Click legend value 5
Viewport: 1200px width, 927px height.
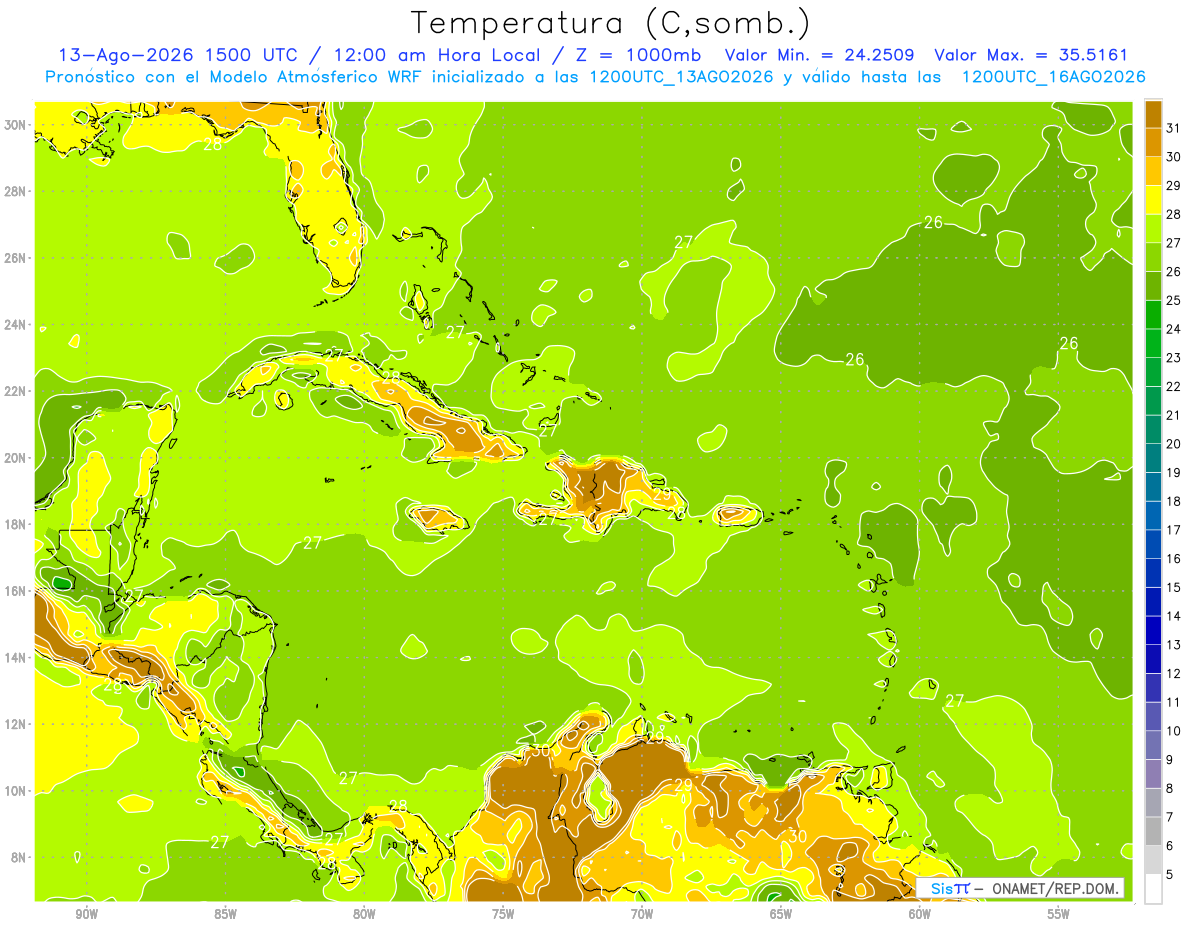1170,874
